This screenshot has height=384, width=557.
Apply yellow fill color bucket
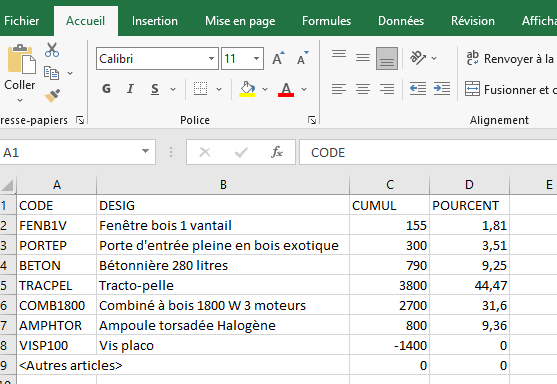click(x=247, y=89)
